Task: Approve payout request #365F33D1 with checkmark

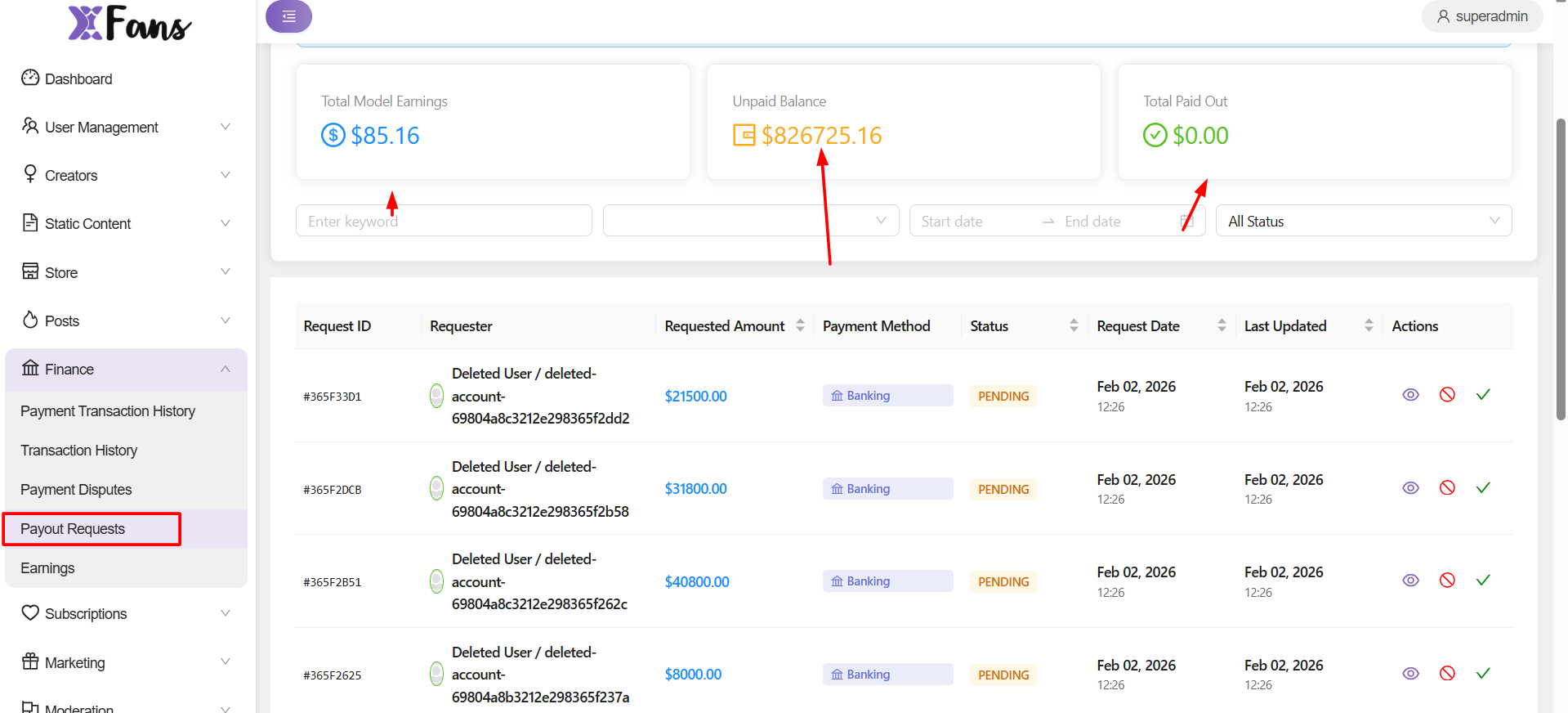Action: [1482, 395]
